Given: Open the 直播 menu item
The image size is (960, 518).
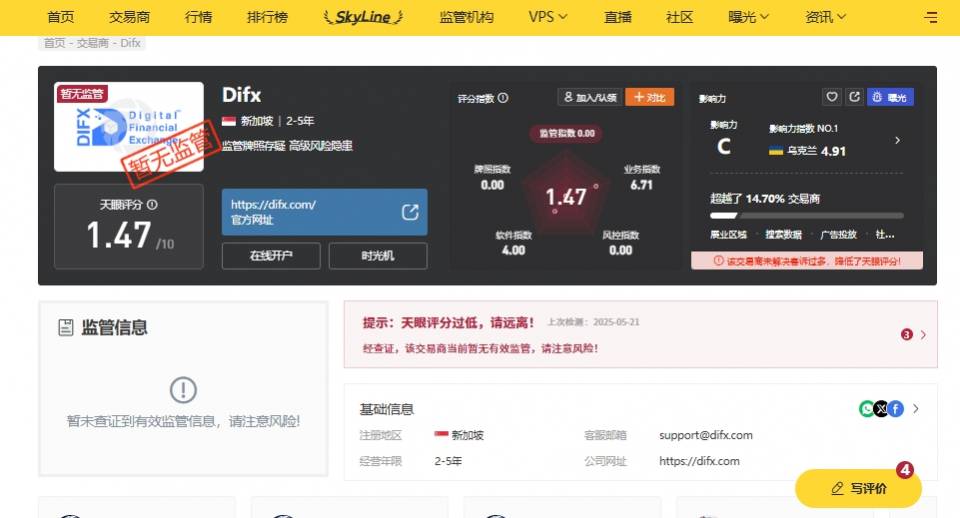Looking at the screenshot, I should pyautogui.click(x=618, y=17).
